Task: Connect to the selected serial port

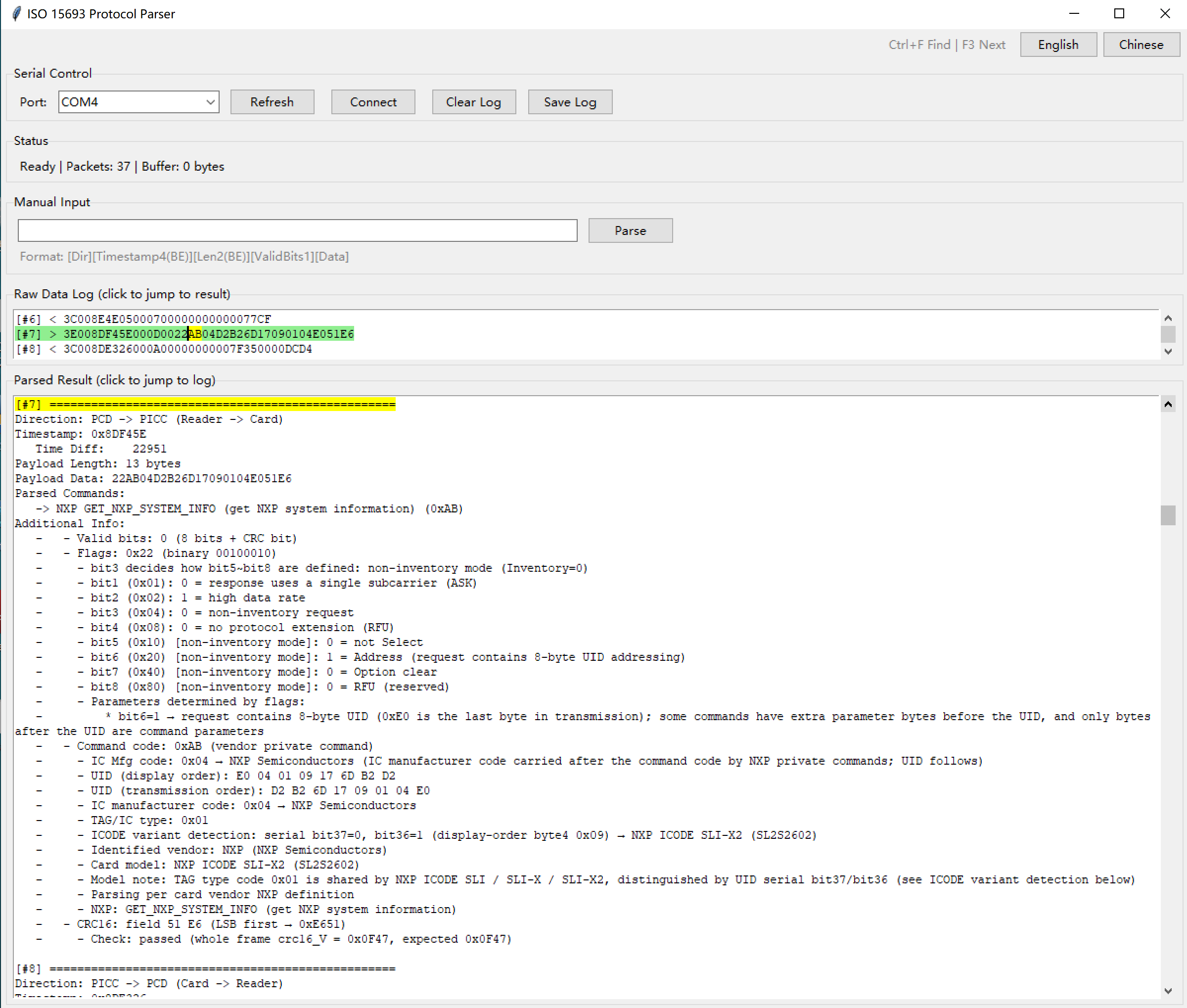Action: click(x=373, y=102)
